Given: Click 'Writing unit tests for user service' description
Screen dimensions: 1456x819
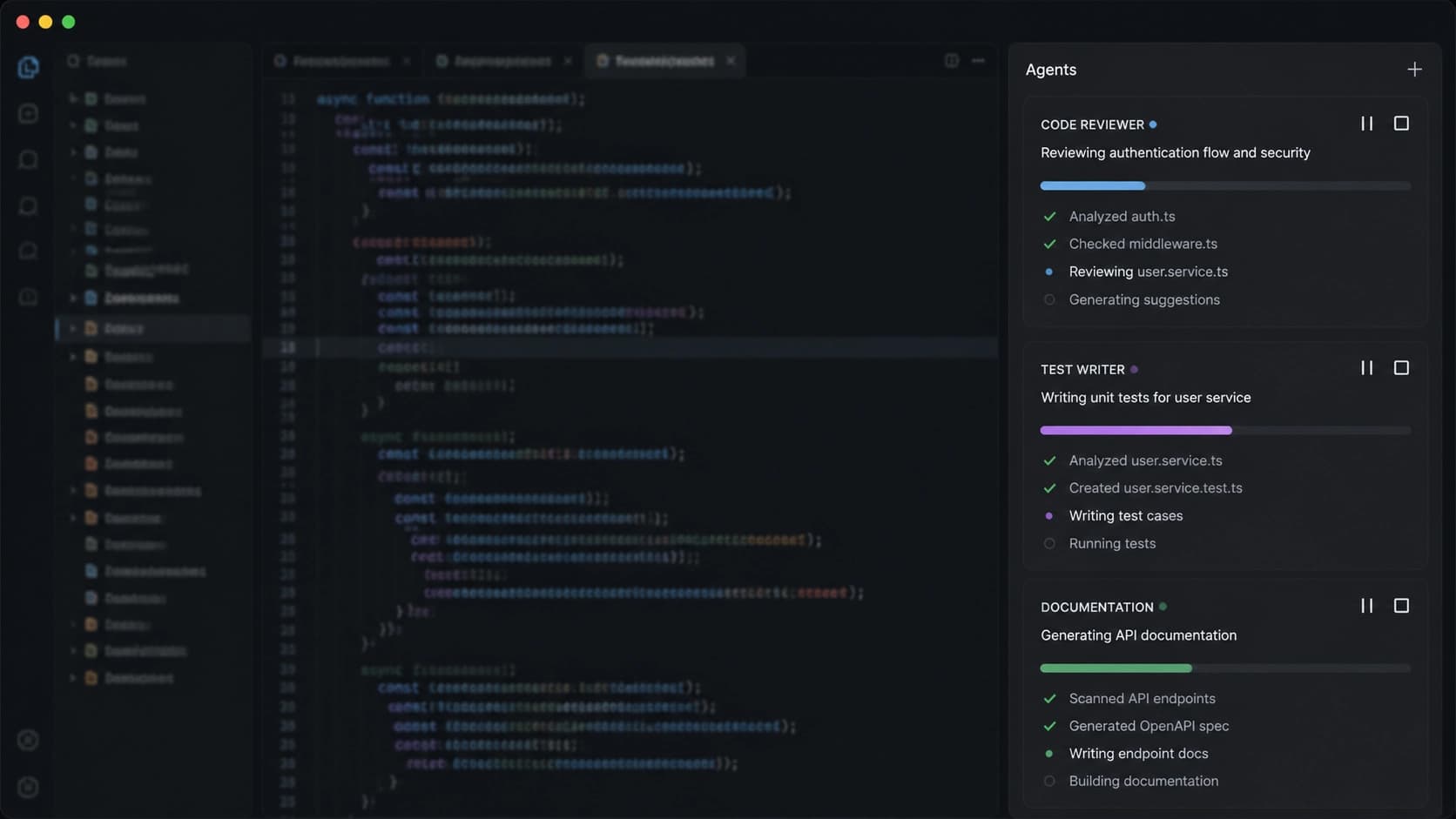Looking at the screenshot, I should (x=1145, y=397).
